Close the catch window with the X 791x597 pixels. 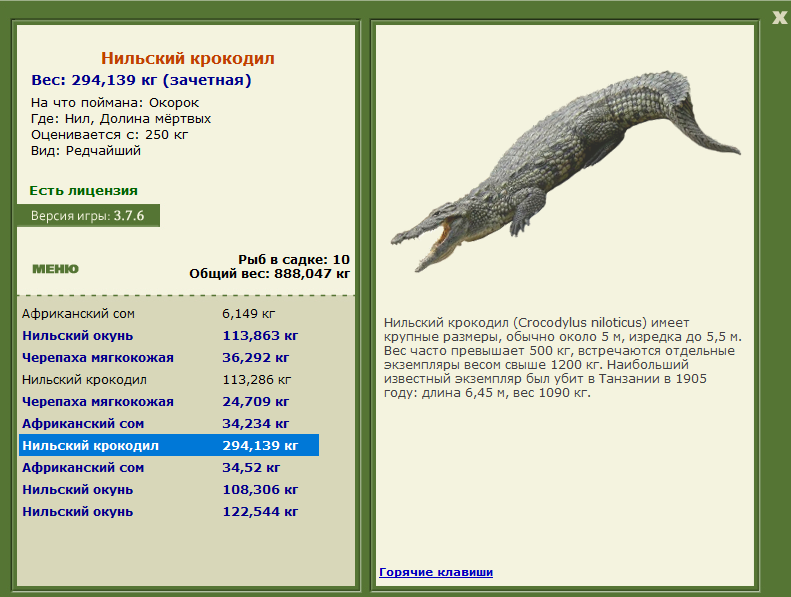point(779,18)
